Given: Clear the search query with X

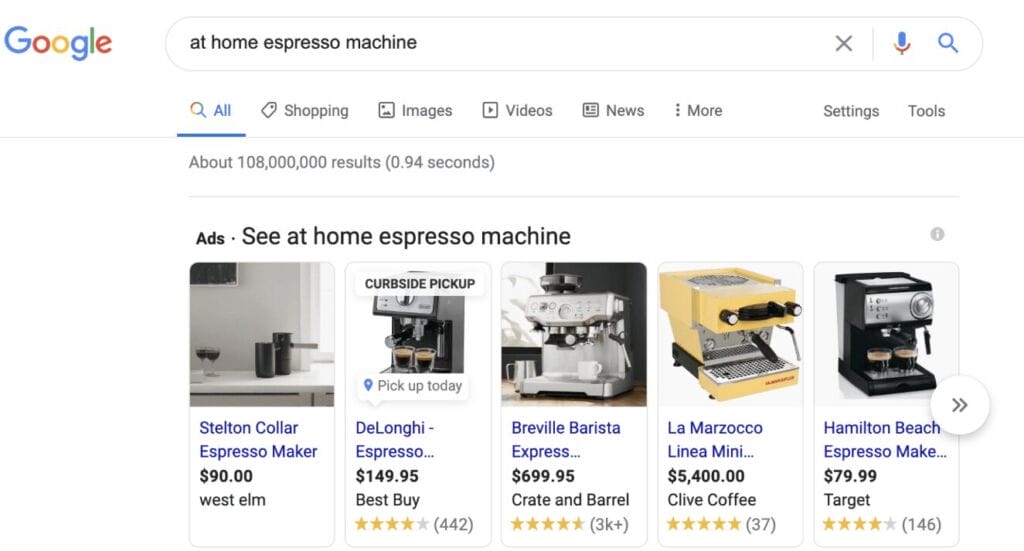Looking at the screenshot, I should pyautogui.click(x=843, y=44).
